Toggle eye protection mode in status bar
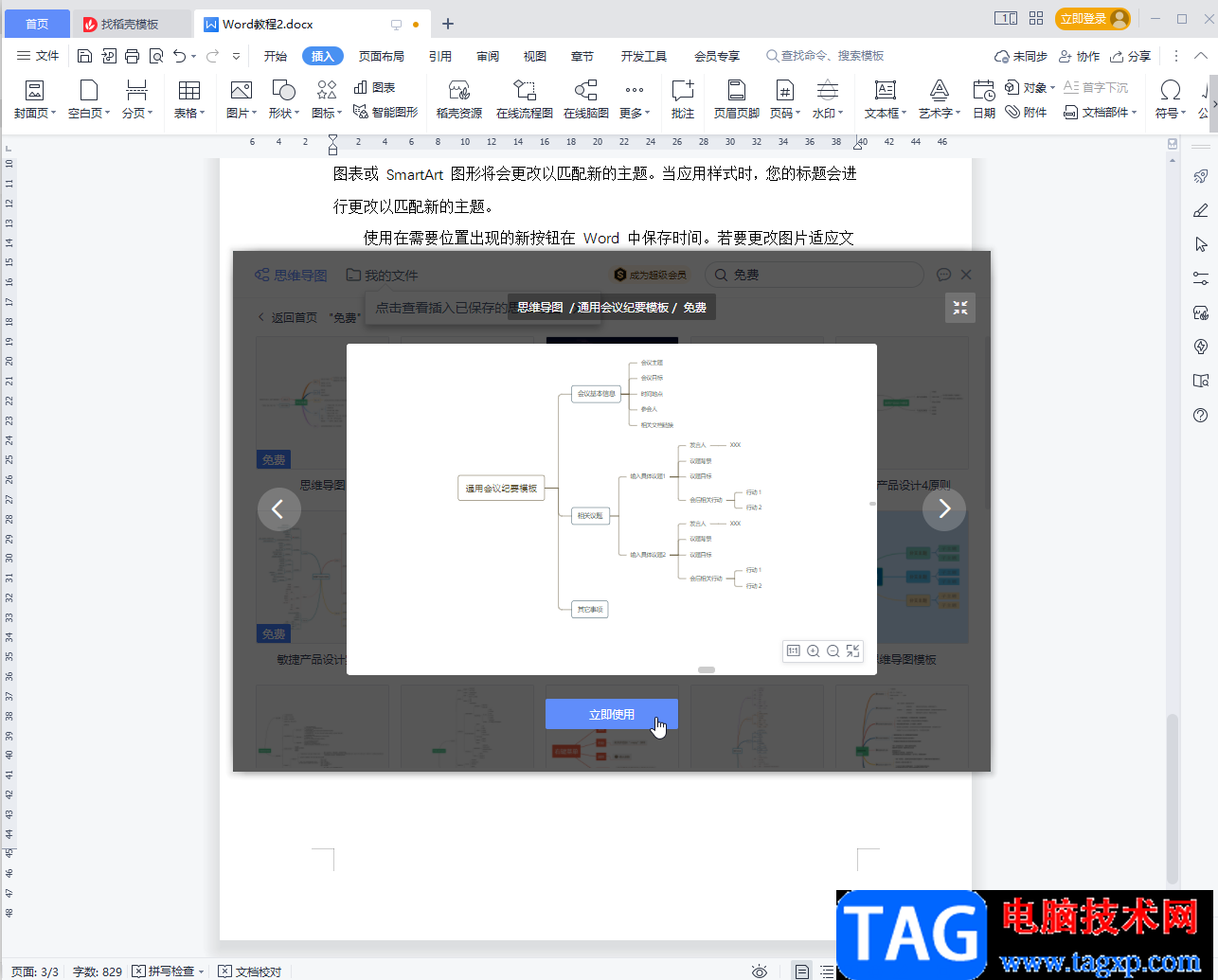1218x980 pixels. coord(759,971)
